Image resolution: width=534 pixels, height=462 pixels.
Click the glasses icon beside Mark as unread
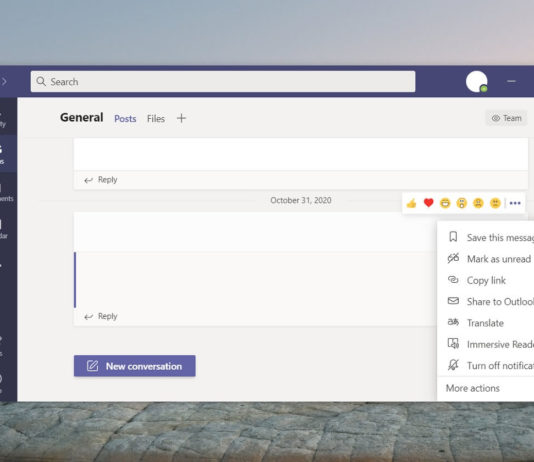click(453, 258)
